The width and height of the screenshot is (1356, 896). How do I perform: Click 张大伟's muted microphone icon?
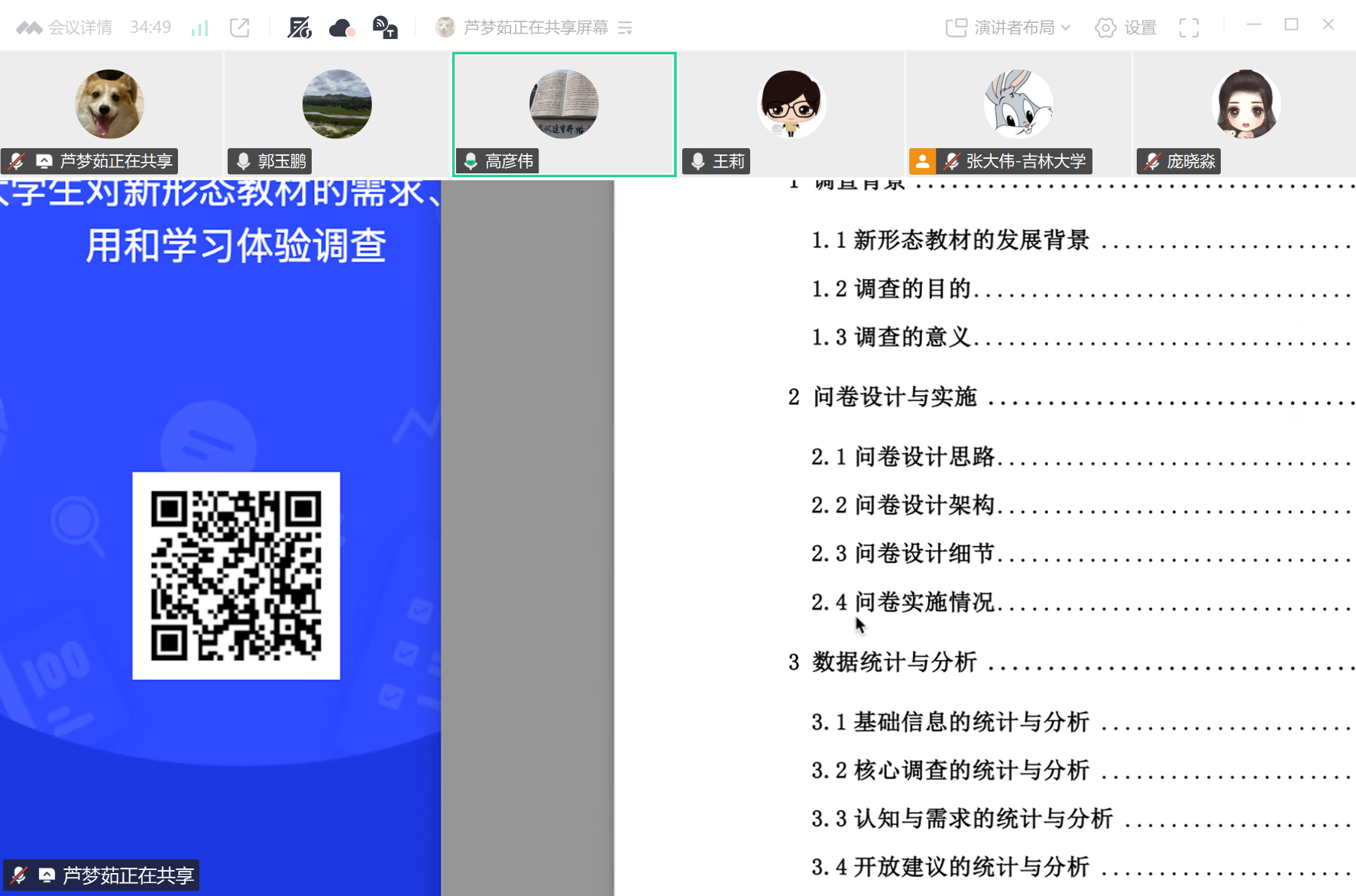click(952, 161)
